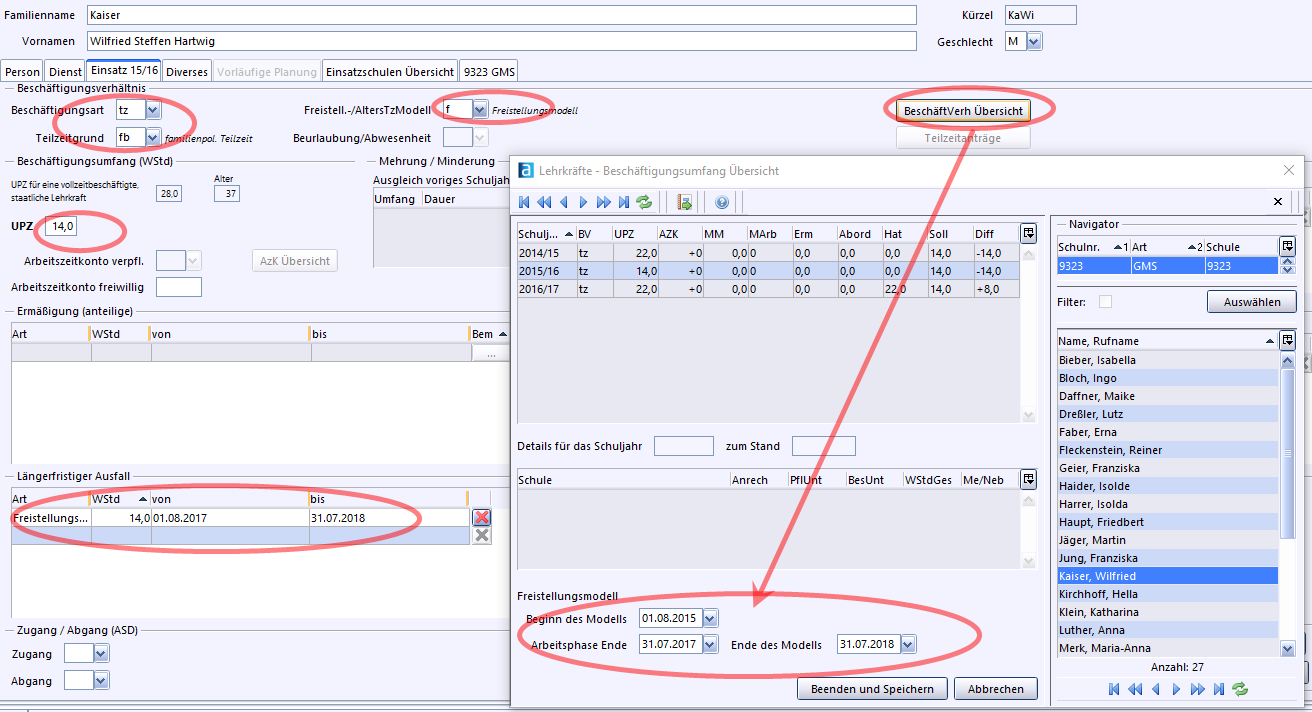The width and height of the screenshot is (1312, 712).
Task: Select Luther, Anna in teacher list
Action: pos(1167,630)
